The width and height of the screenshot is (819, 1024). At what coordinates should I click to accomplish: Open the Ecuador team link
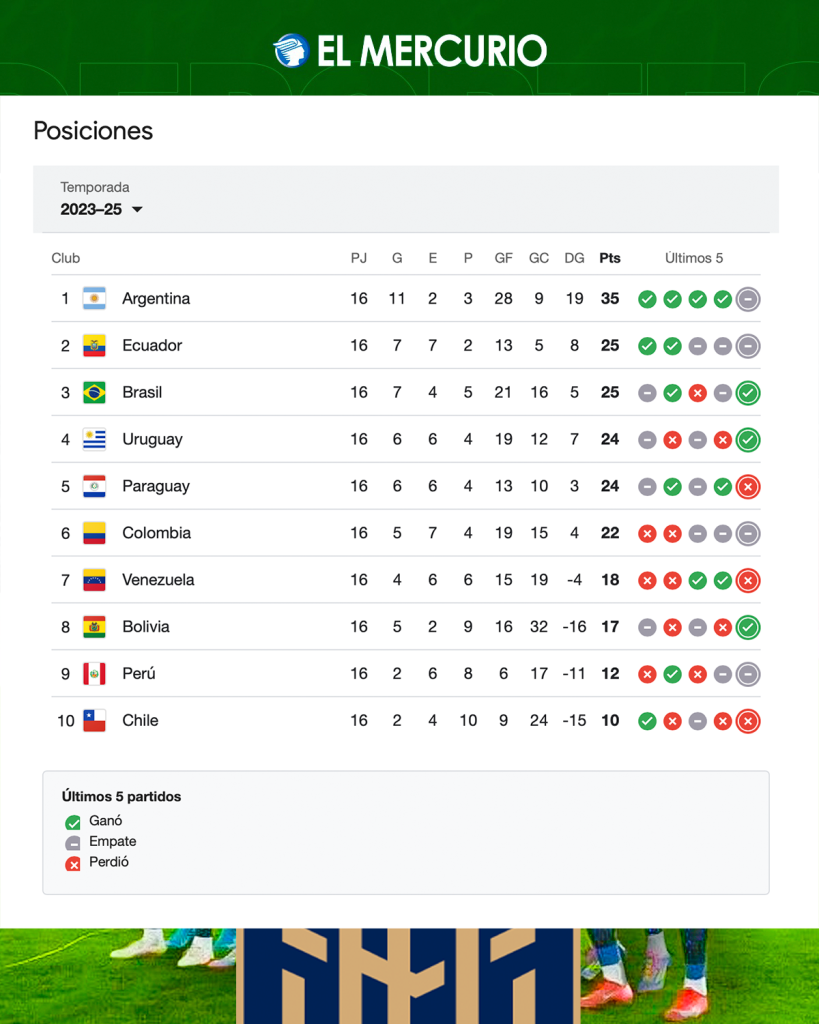click(152, 345)
